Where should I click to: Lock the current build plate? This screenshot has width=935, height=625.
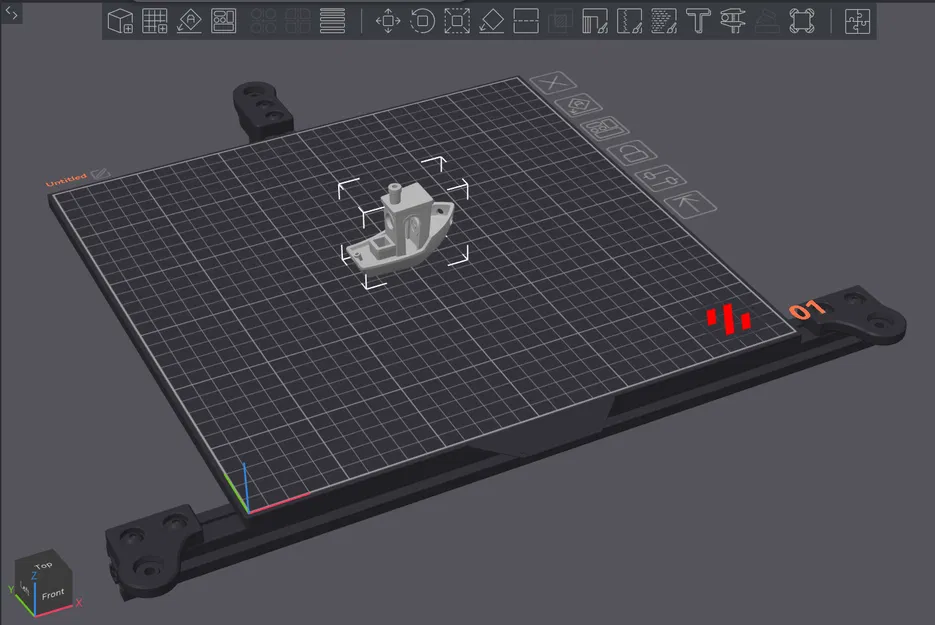pyautogui.click(x=632, y=153)
